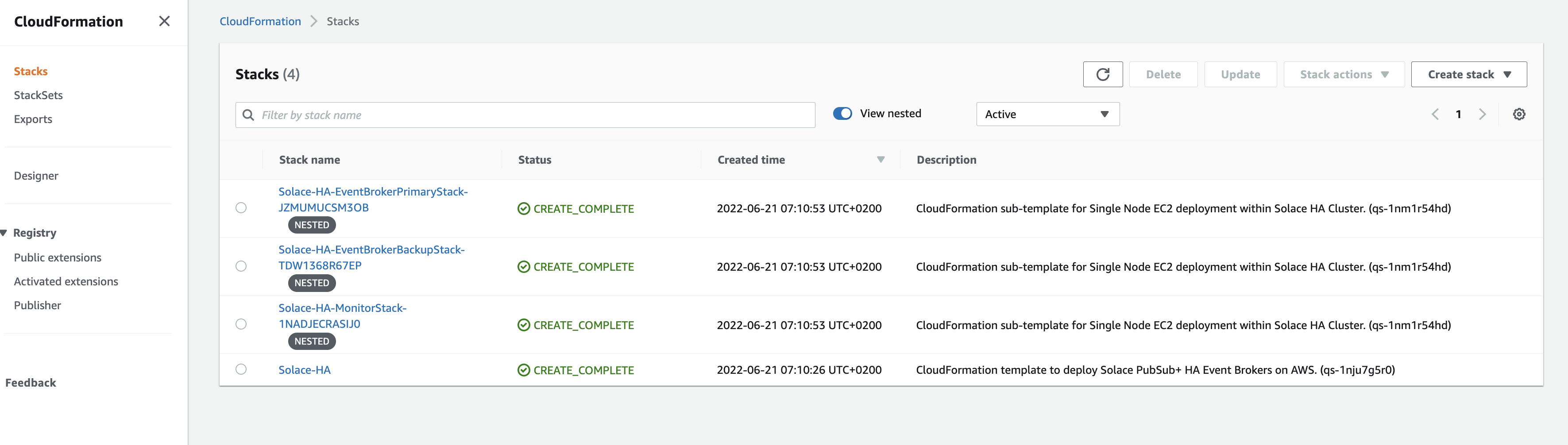
Task: Open Stacks in the sidebar
Action: [x=31, y=71]
